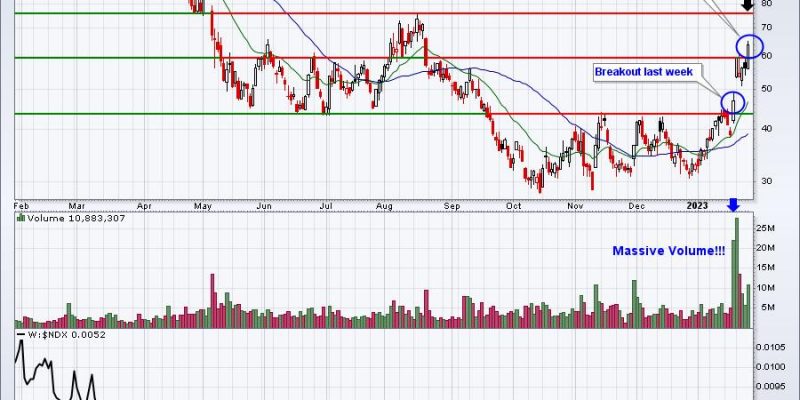
Task: Select the 2023 label on the date axis
Action: [x=697, y=205]
